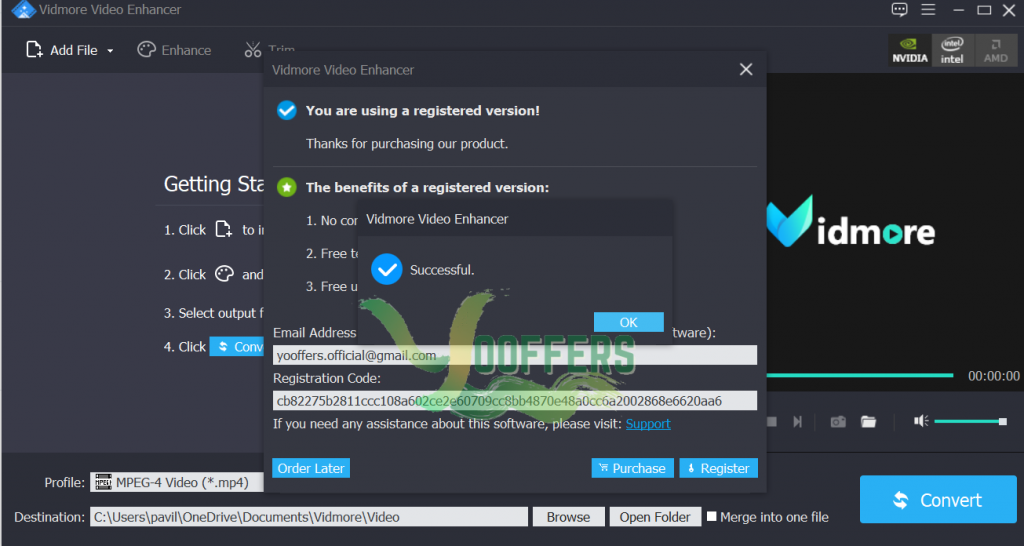Skip to next frame button
1024x546 pixels.
click(x=797, y=422)
